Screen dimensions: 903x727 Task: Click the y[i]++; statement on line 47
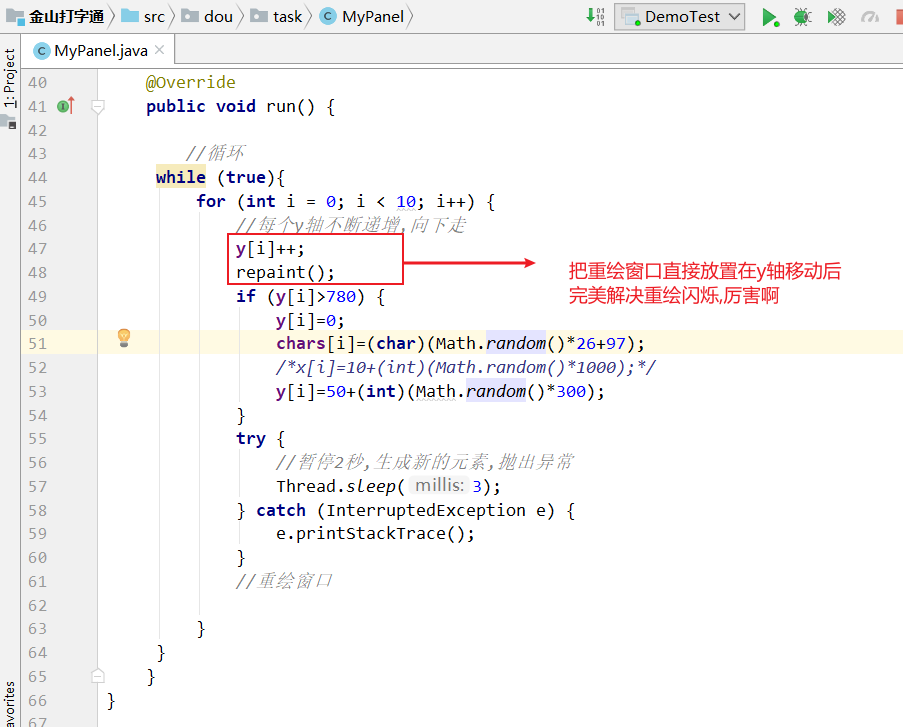(x=270, y=249)
